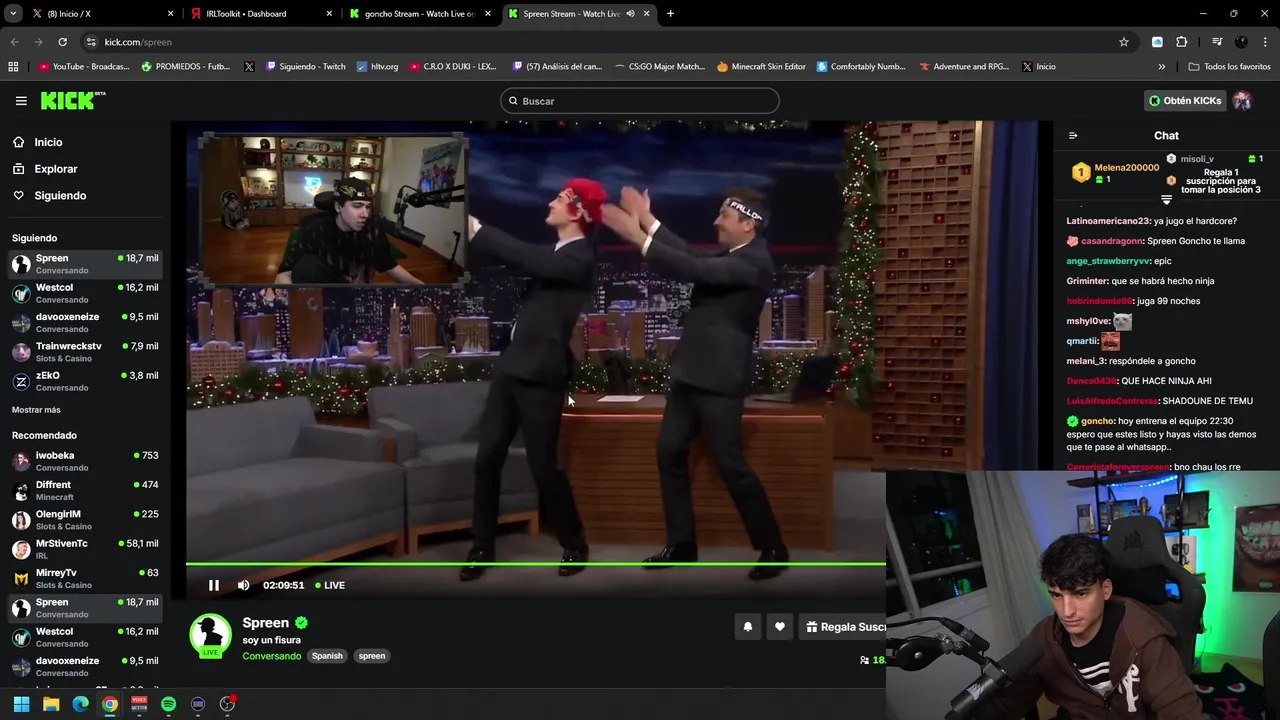Image resolution: width=1280 pixels, height=720 pixels.
Task: Click Spreen's green verified badge
Action: point(301,623)
